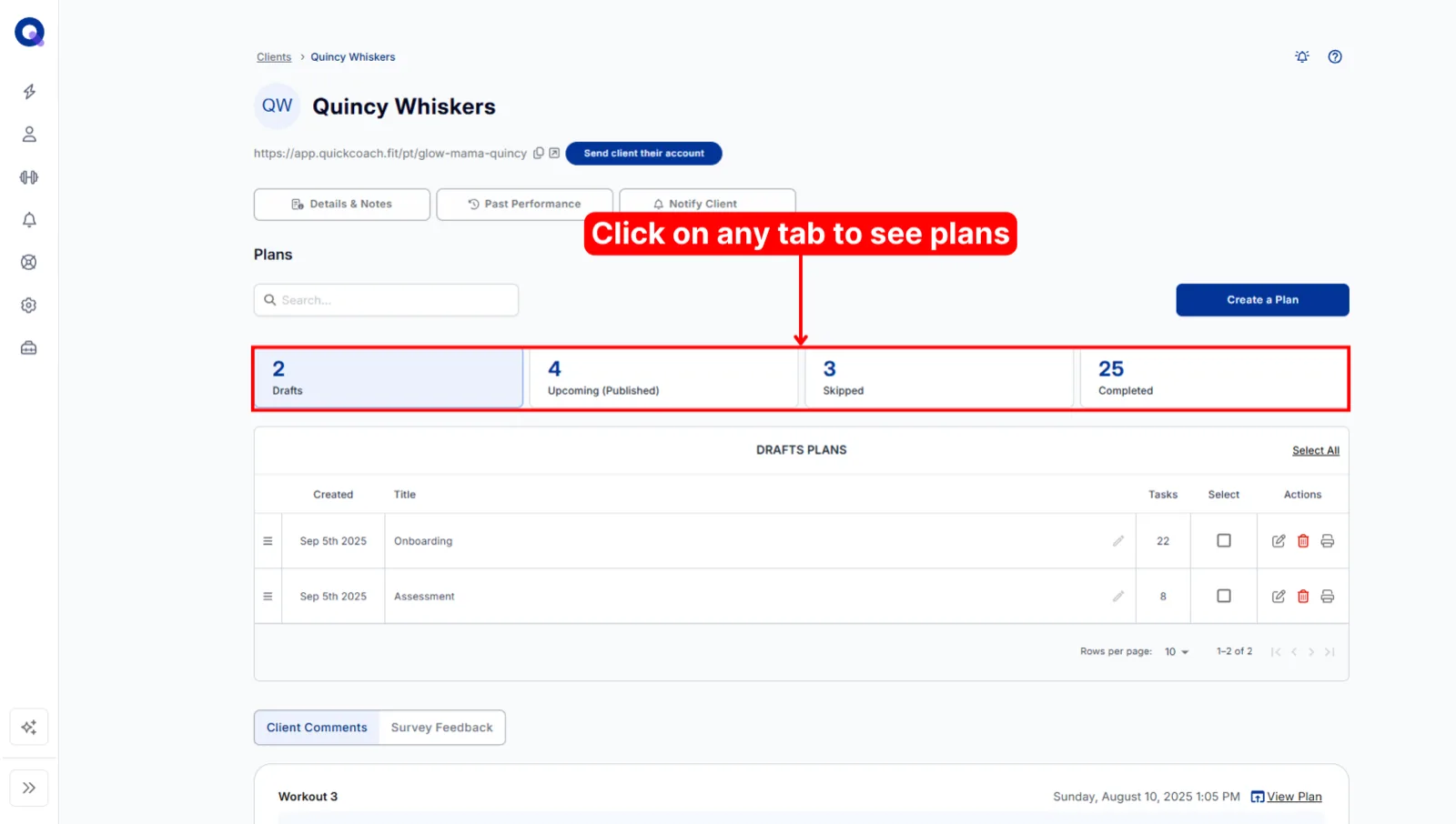The width and height of the screenshot is (1456, 824).
Task: Click the alert bell icon at top right
Action: click(x=1302, y=56)
